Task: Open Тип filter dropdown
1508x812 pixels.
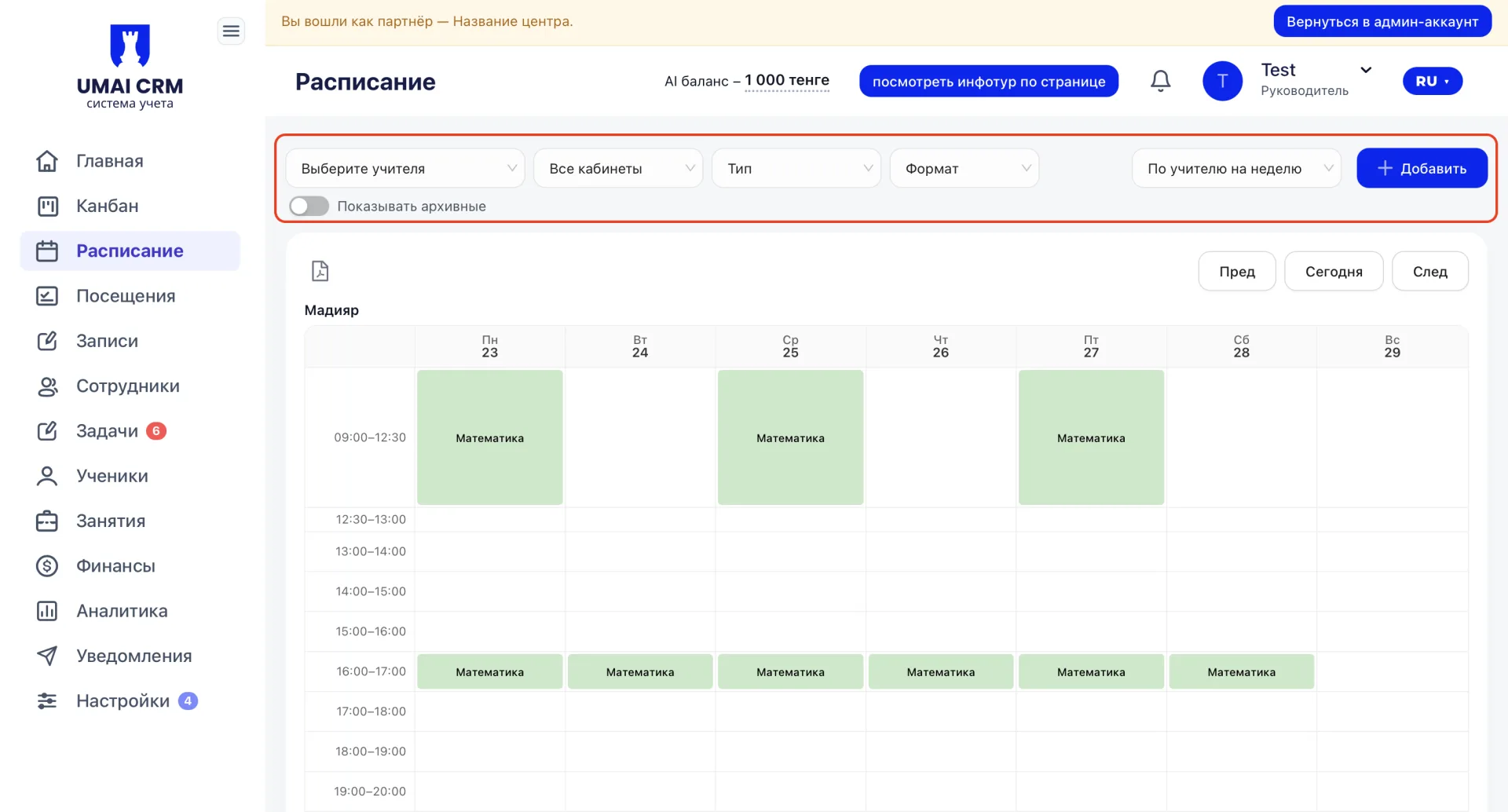Action: (796, 168)
